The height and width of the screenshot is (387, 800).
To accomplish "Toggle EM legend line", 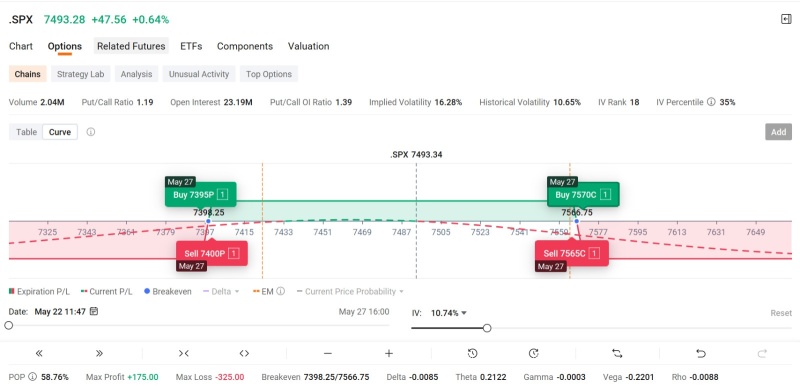I will pyautogui.click(x=264, y=292).
